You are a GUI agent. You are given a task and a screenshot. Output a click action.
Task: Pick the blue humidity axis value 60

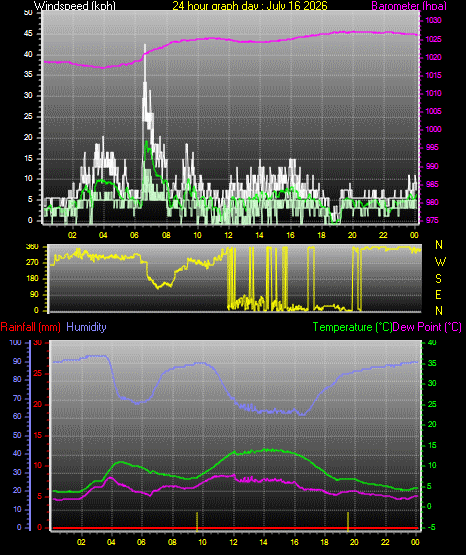pos(17,417)
